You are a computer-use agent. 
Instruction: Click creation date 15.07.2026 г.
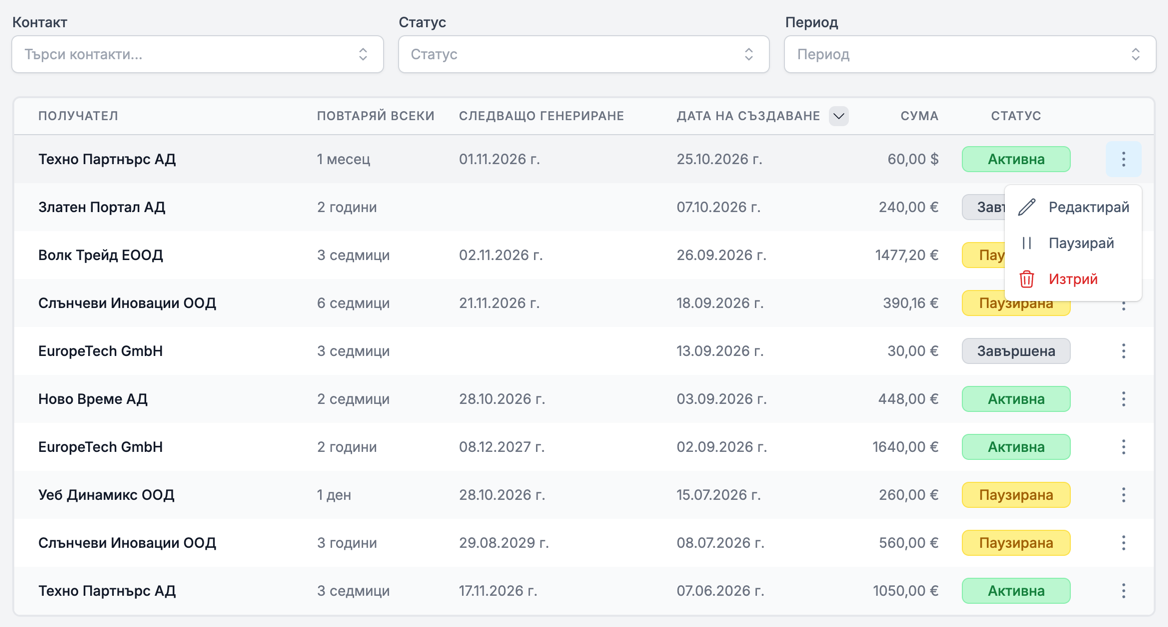tap(719, 495)
